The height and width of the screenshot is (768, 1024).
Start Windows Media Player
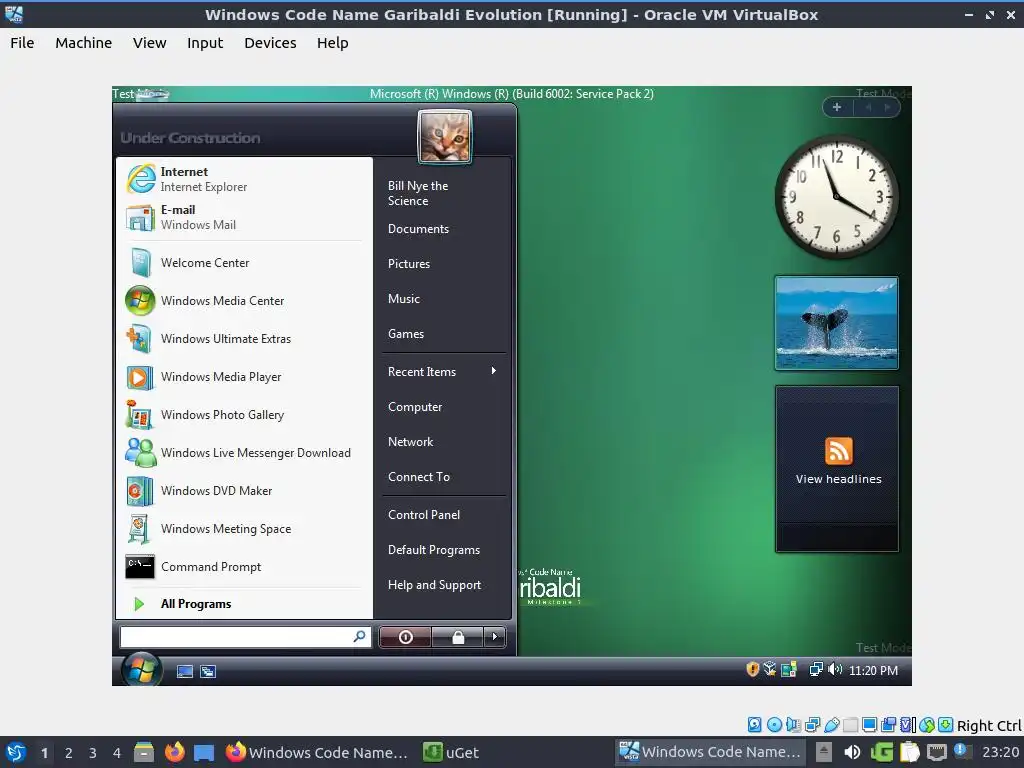click(x=242, y=377)
